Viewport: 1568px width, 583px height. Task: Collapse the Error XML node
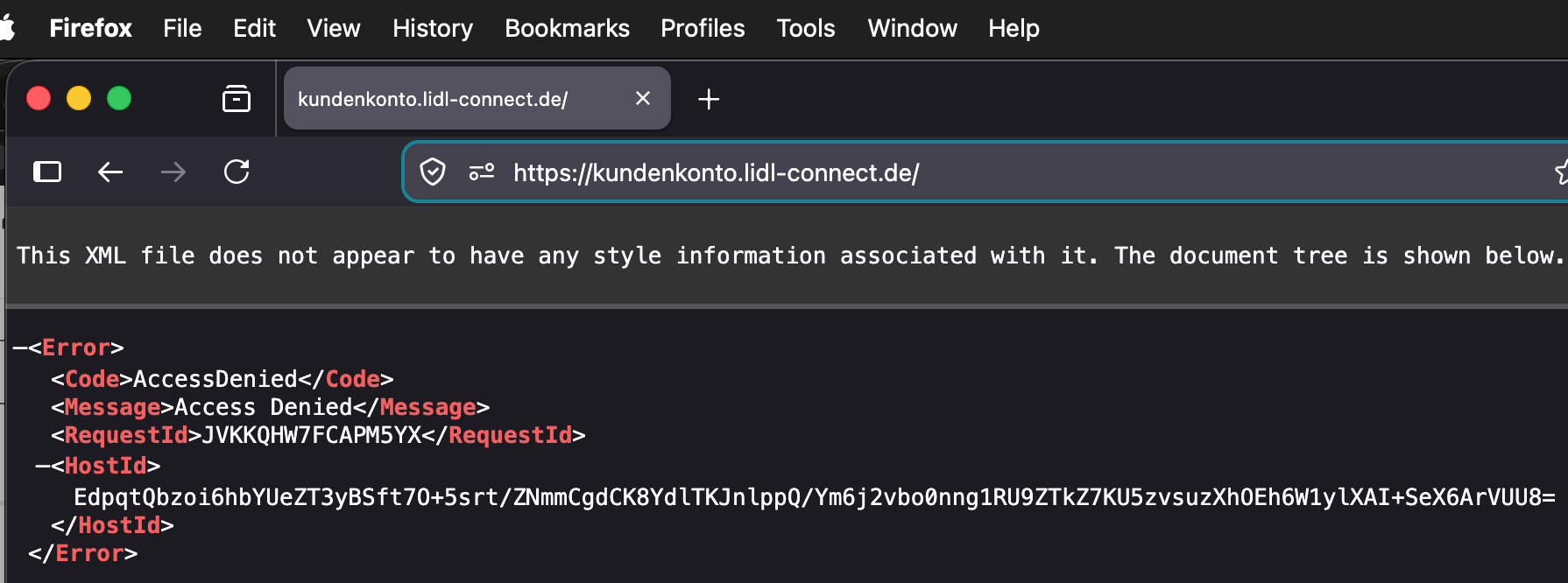(19, 348)
